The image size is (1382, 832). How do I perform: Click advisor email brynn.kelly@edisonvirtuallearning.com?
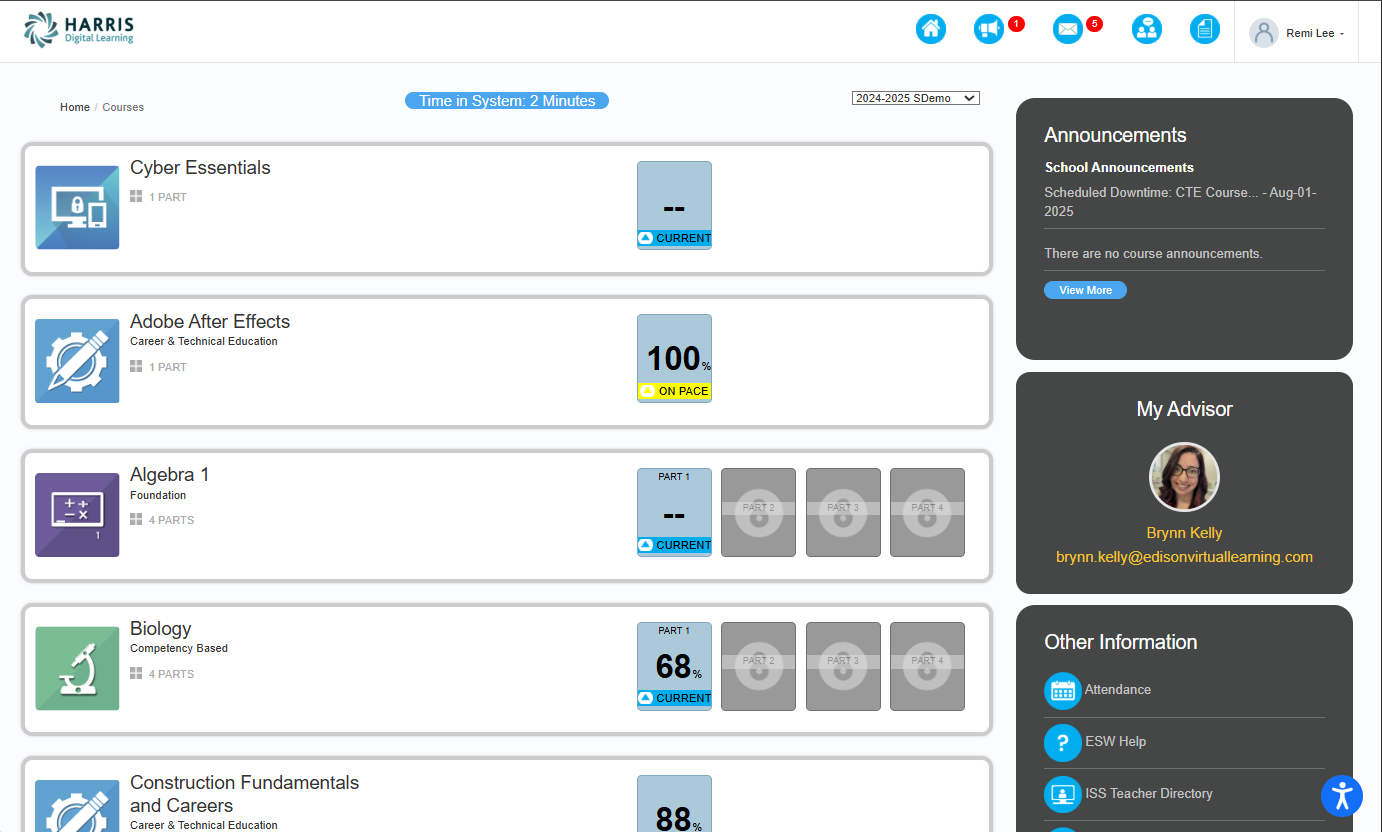(1184, 557)
